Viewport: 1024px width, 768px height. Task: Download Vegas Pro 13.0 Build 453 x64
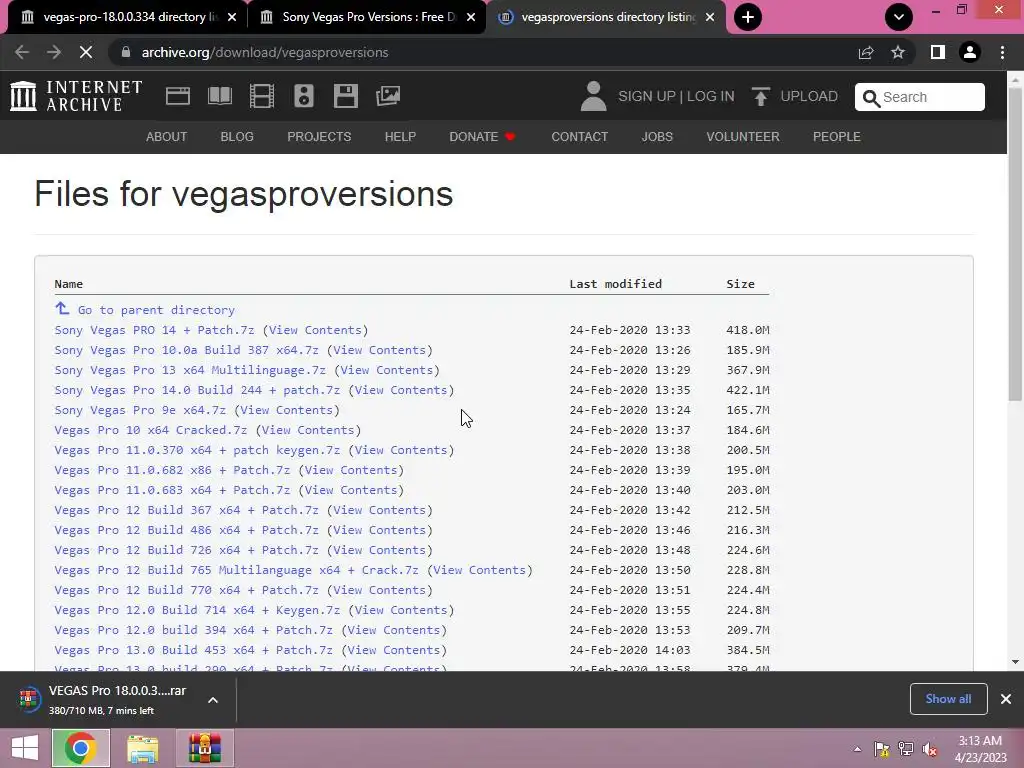coord(194,650)
